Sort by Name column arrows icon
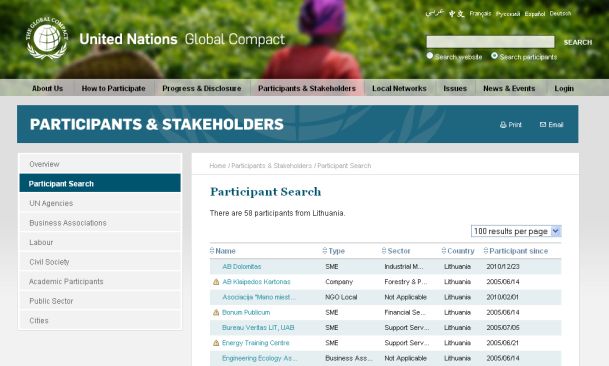This screenshot has height=366, width=609. coord(212,251)
